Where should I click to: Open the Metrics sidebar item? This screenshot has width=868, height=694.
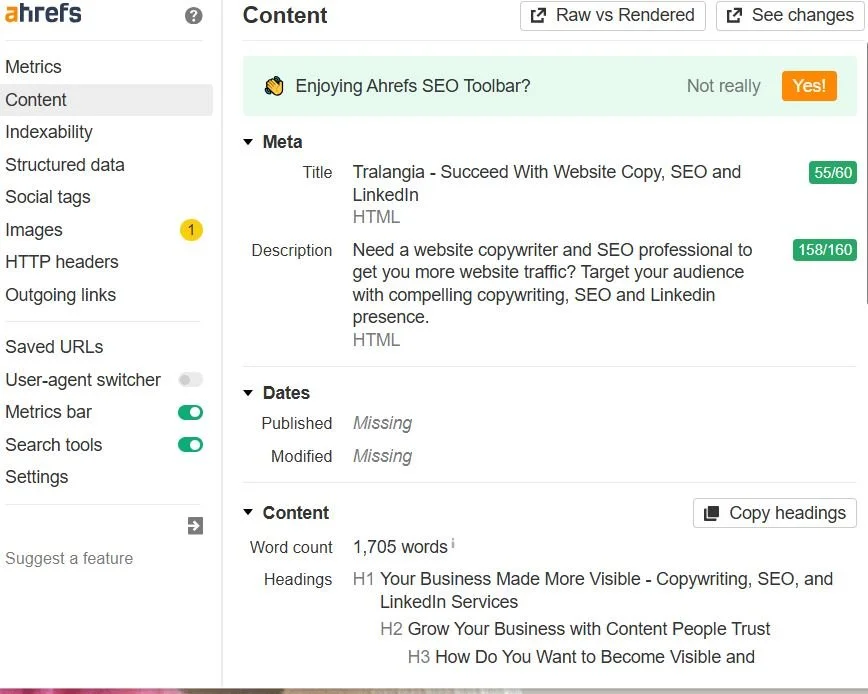click(x=33, y=67)
